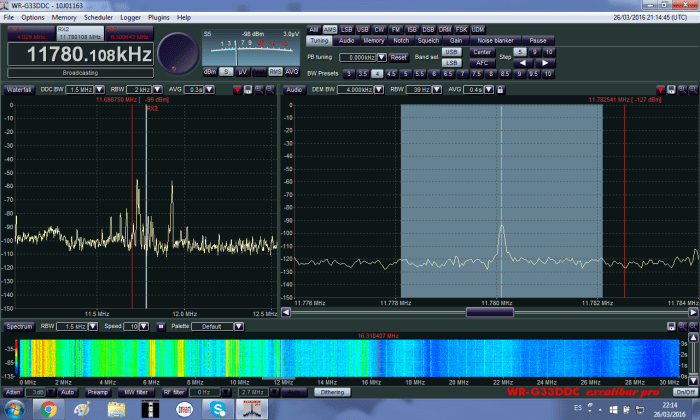Switch to the Squelch tab
700x420 pixels.
coord(427,40)
